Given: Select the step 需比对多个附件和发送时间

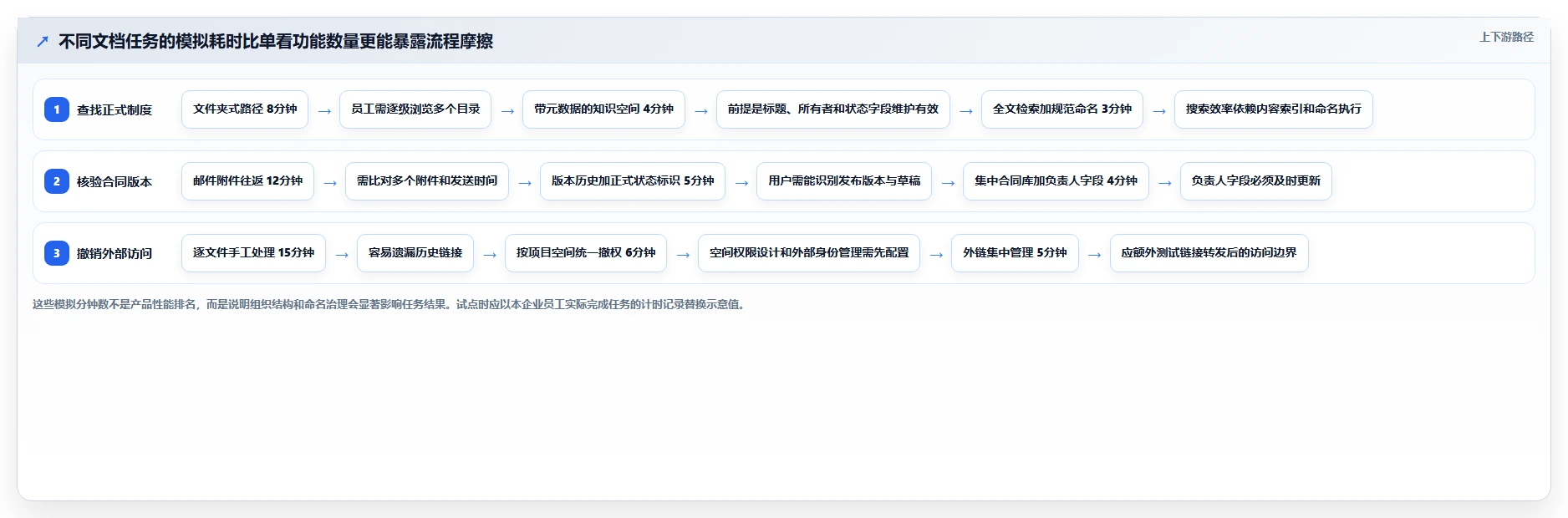Looking at the screenshot, I should click(427, 181).
